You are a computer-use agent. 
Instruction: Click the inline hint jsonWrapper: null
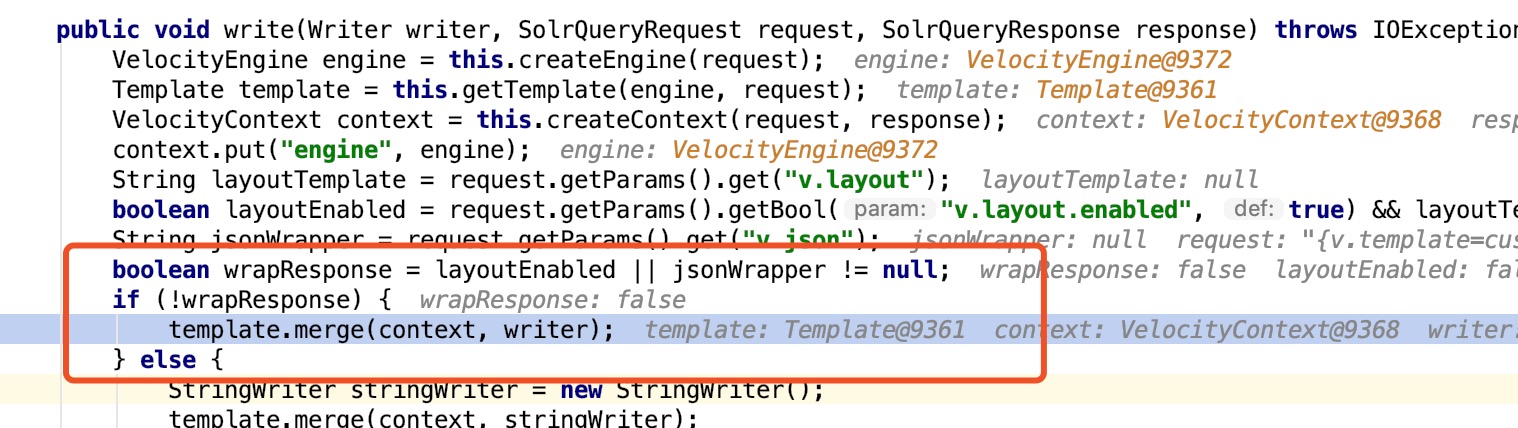click(x=1028, y=240)
